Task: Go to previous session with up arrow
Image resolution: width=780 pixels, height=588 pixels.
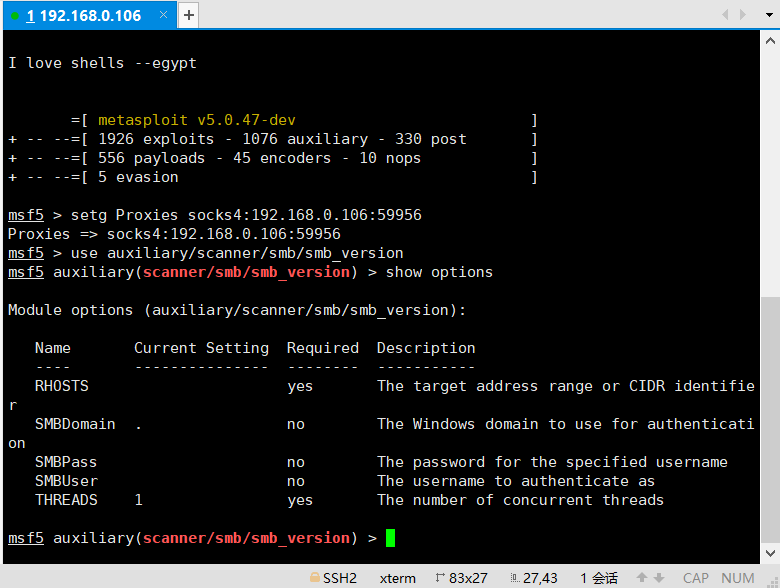Action: pyautogui.click(x=642, y=578)
